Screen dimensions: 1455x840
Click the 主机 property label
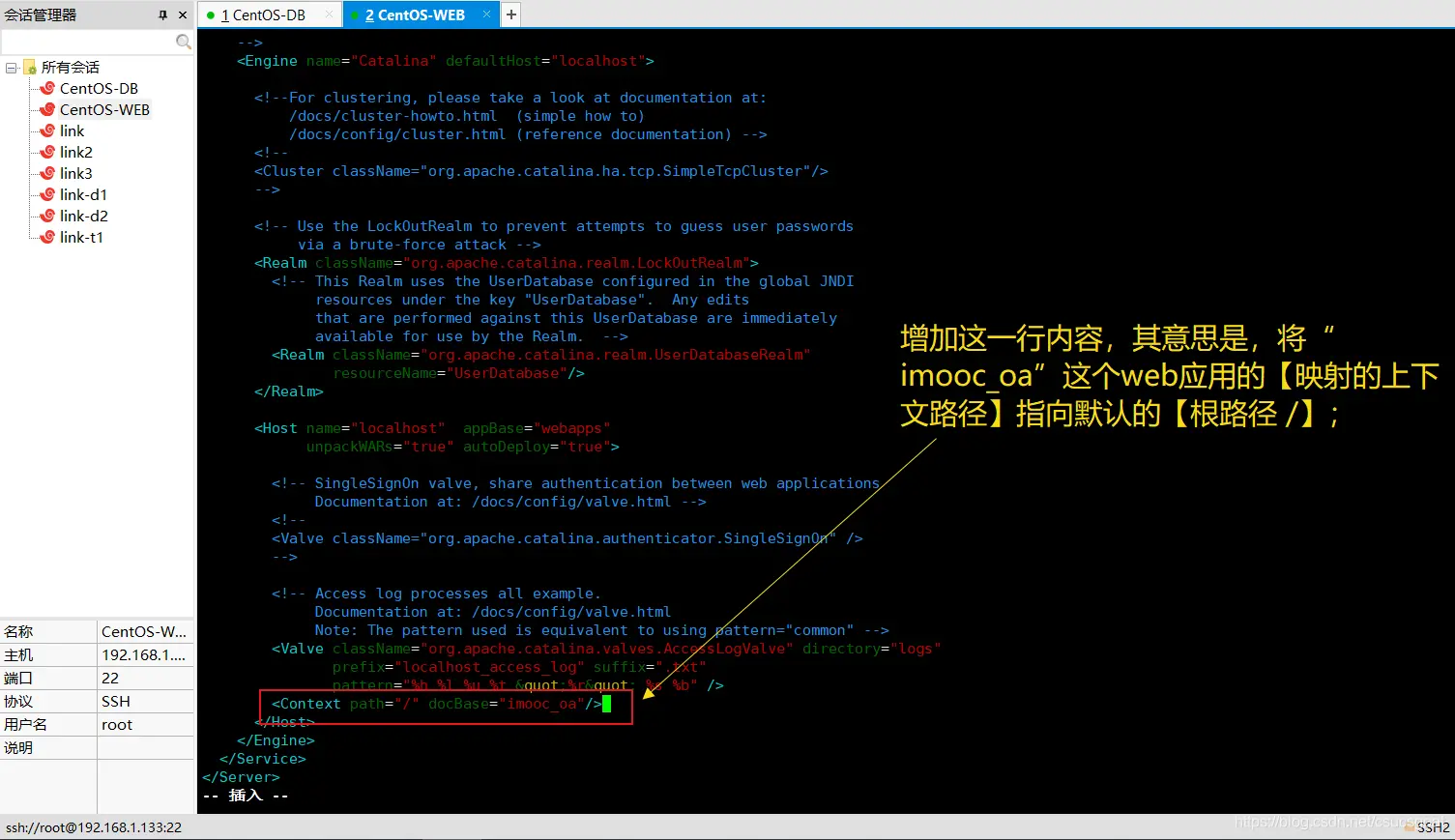point(18,655)
